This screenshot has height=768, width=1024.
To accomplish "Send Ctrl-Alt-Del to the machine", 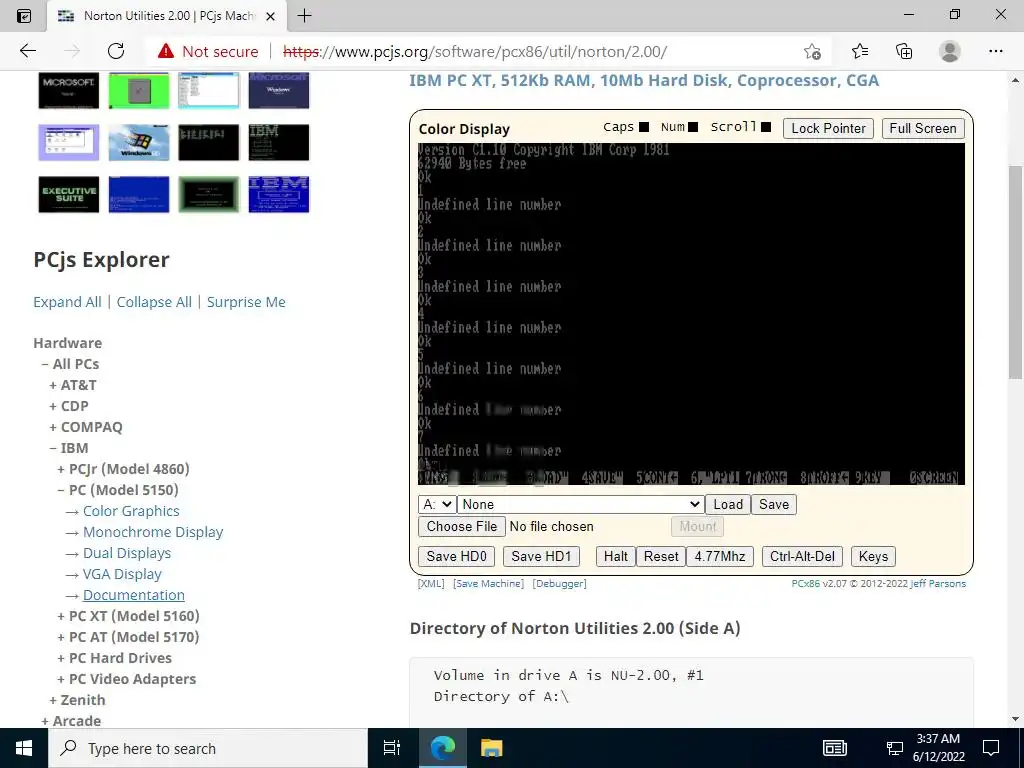I will click(802, 556).
